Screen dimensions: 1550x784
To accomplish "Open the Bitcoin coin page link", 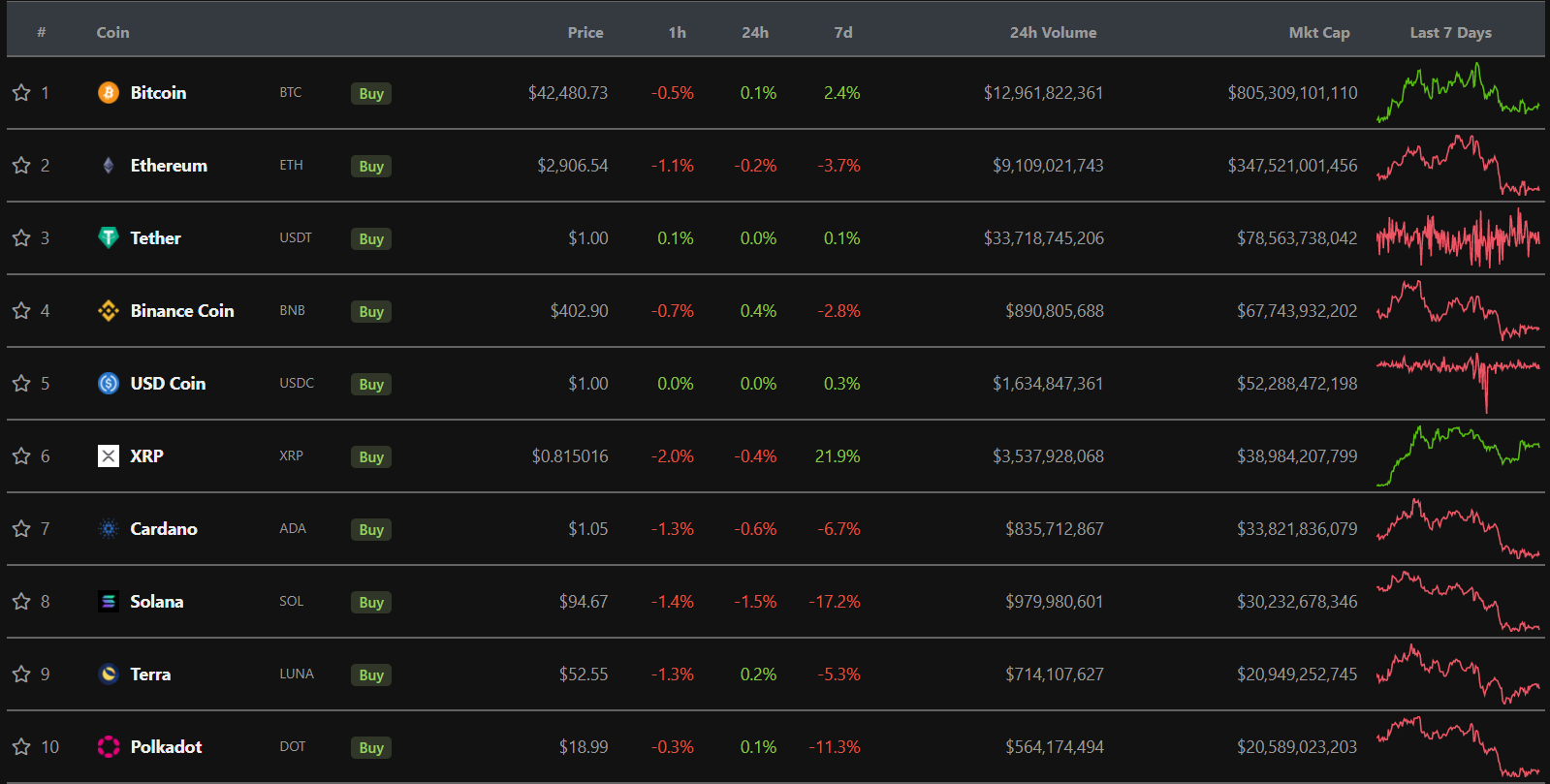I will [158, 92].
